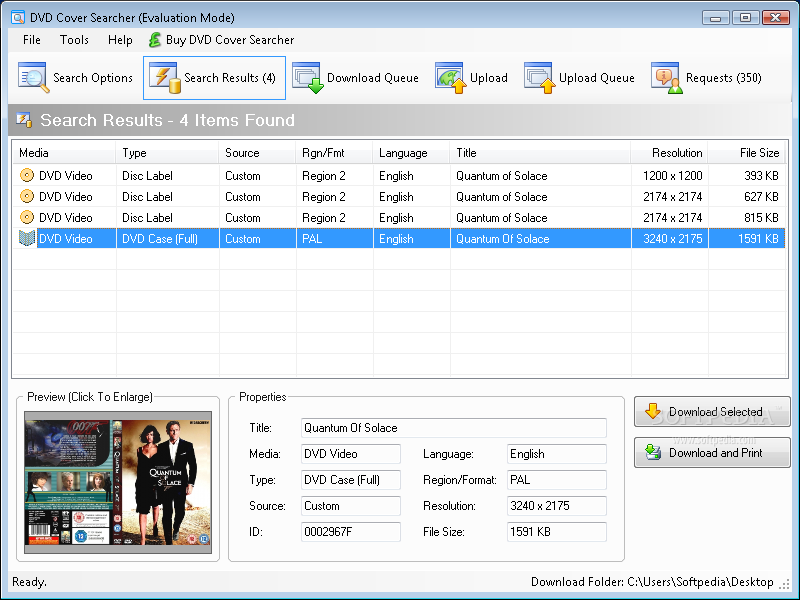Image resolution: width=800 pixels, height=600 pixels.
Task: Sort by the Resolution column header
Action: 669,153
